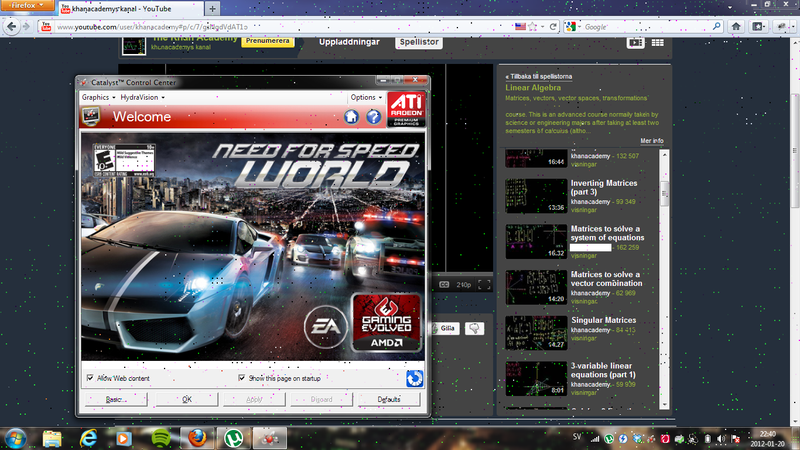Open Firefox home page icon
800x450 pixels.
tap(736, 27)
